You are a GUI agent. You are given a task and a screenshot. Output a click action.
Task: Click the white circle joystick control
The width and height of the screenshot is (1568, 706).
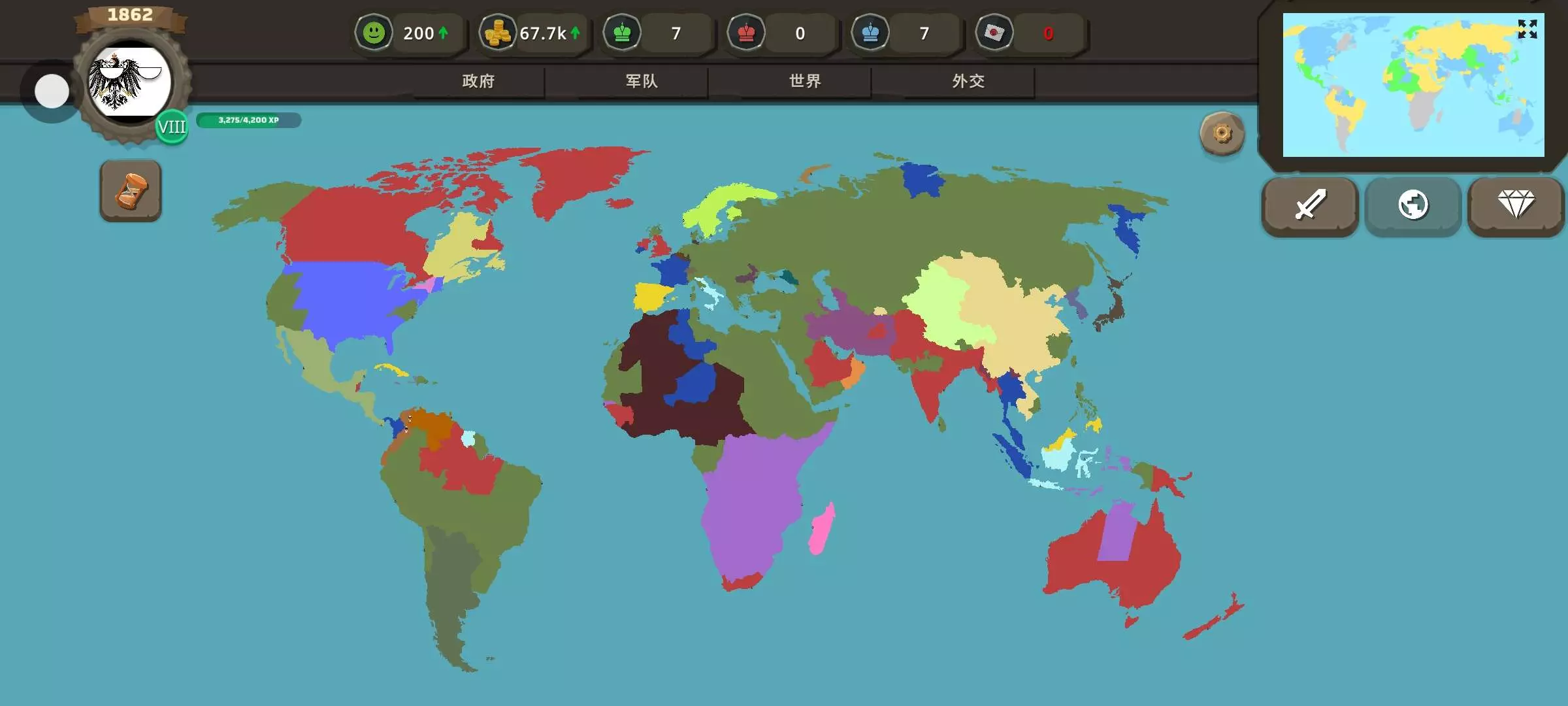(52, 92)
